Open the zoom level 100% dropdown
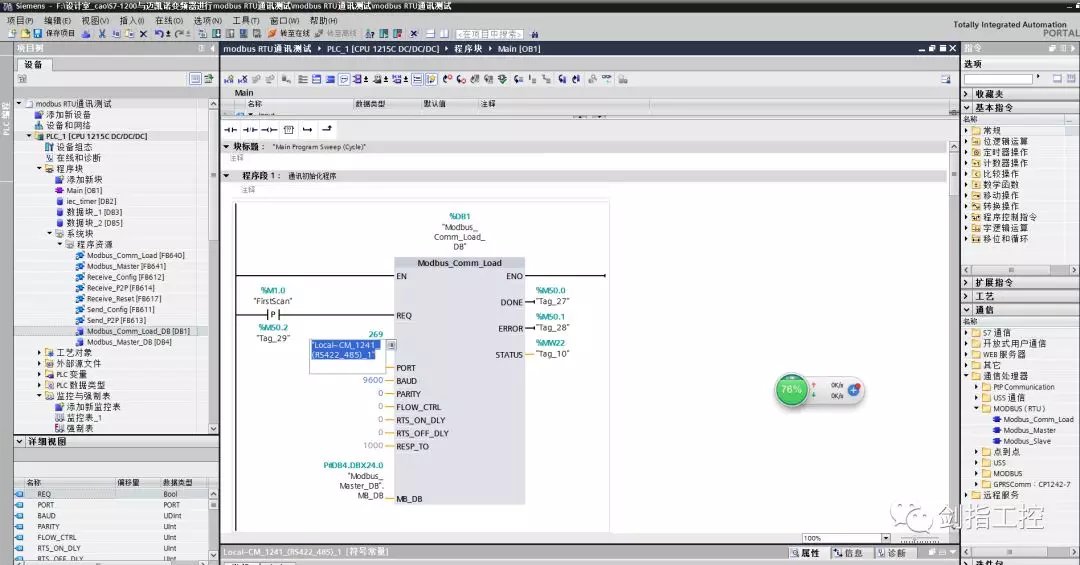This screenshot has height=565, width=1080. 885,538
